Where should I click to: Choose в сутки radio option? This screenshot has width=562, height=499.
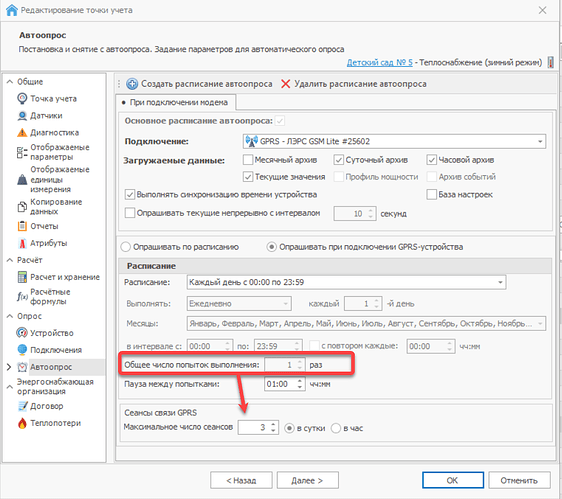(289, 428)
